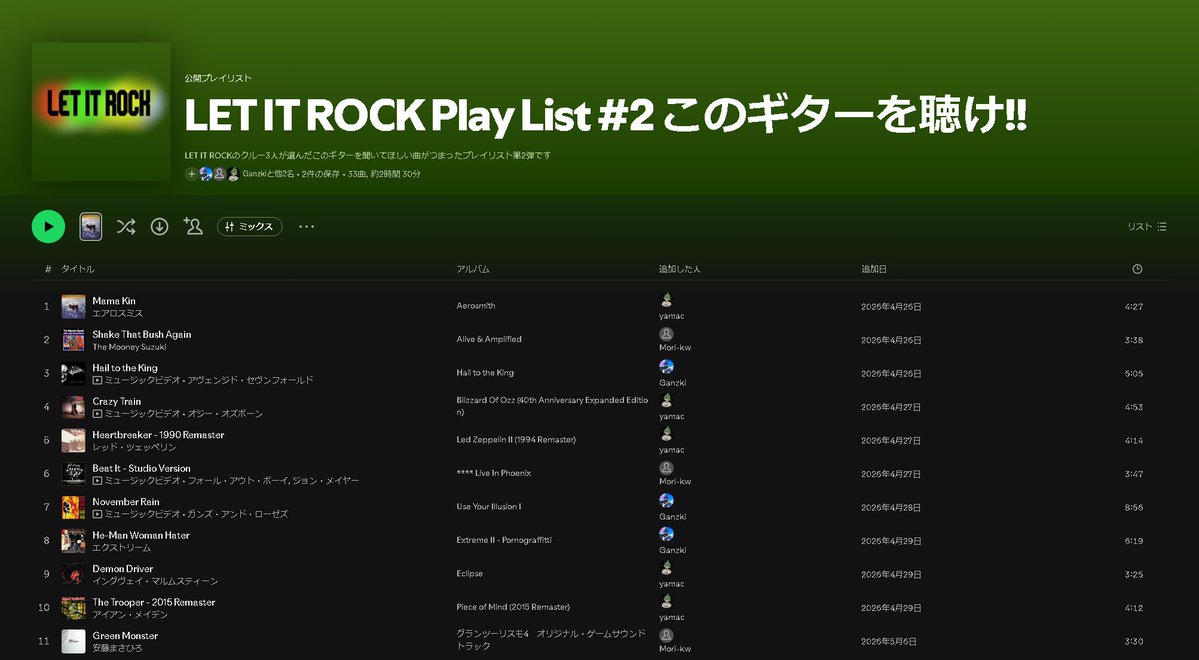This screenshot has height=660, width=1199.
Task: Select the Mama Kin track title
Action: (114, 301)
